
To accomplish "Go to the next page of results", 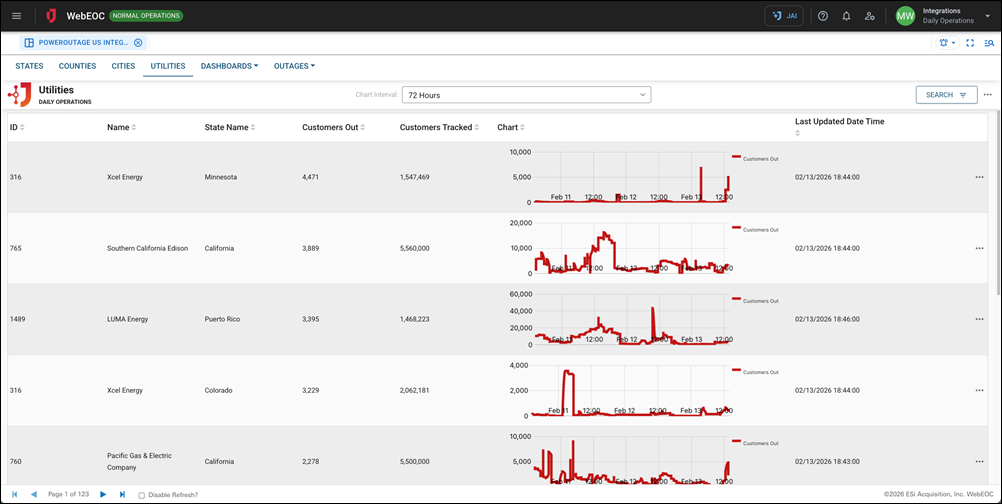I will pyautogui.click(x=103, y=494).
